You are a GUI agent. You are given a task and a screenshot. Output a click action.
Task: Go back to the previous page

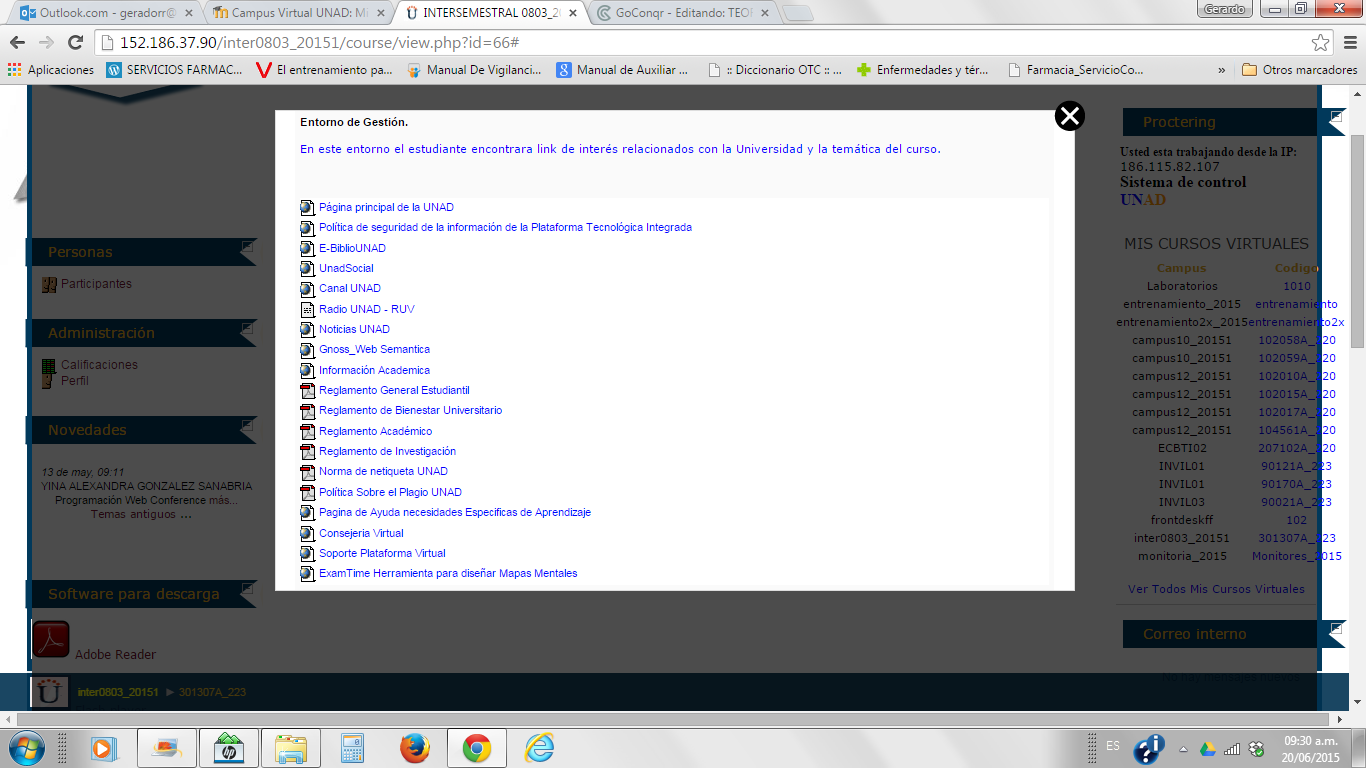tap(18, 42)
